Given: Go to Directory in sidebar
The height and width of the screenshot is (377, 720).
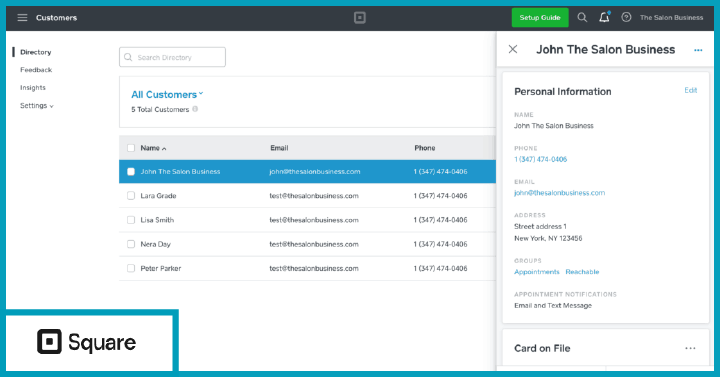Looking at the screenshot, I should [35, 52].
